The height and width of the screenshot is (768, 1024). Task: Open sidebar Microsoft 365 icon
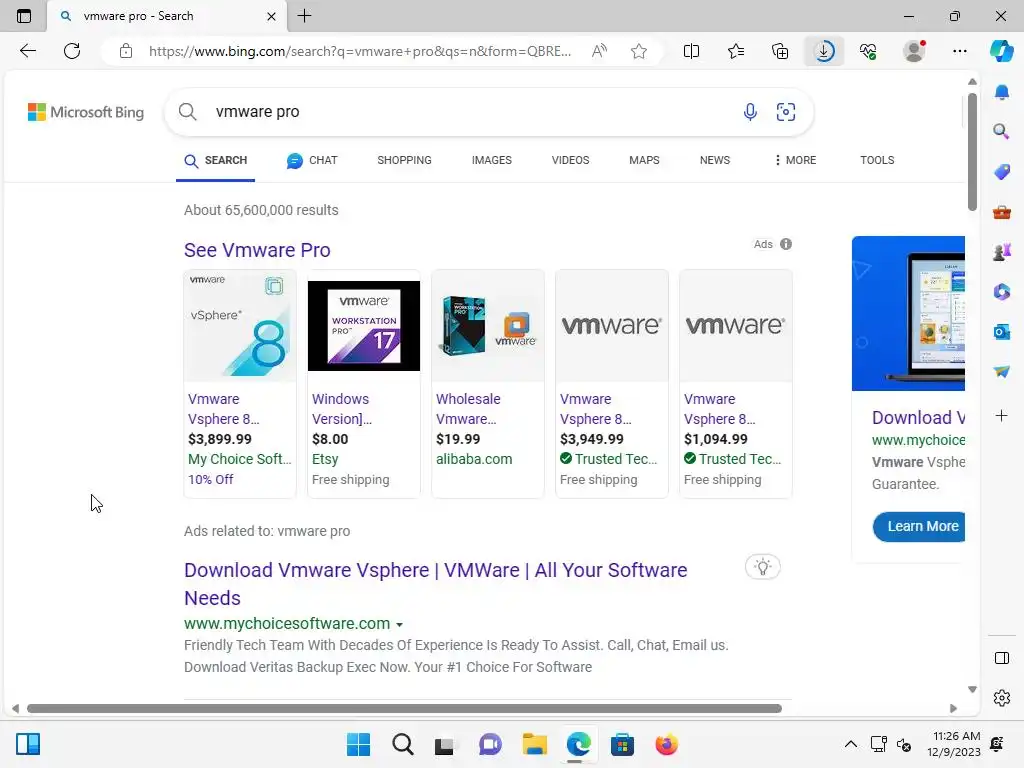tap(1002, 292)
